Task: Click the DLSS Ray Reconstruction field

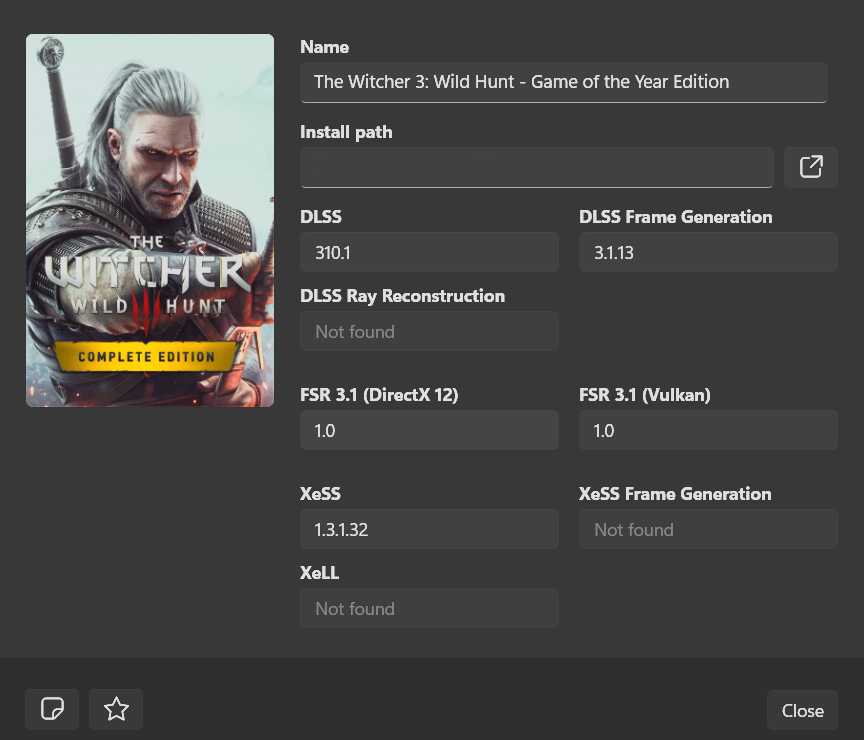Action: point(429,331)
